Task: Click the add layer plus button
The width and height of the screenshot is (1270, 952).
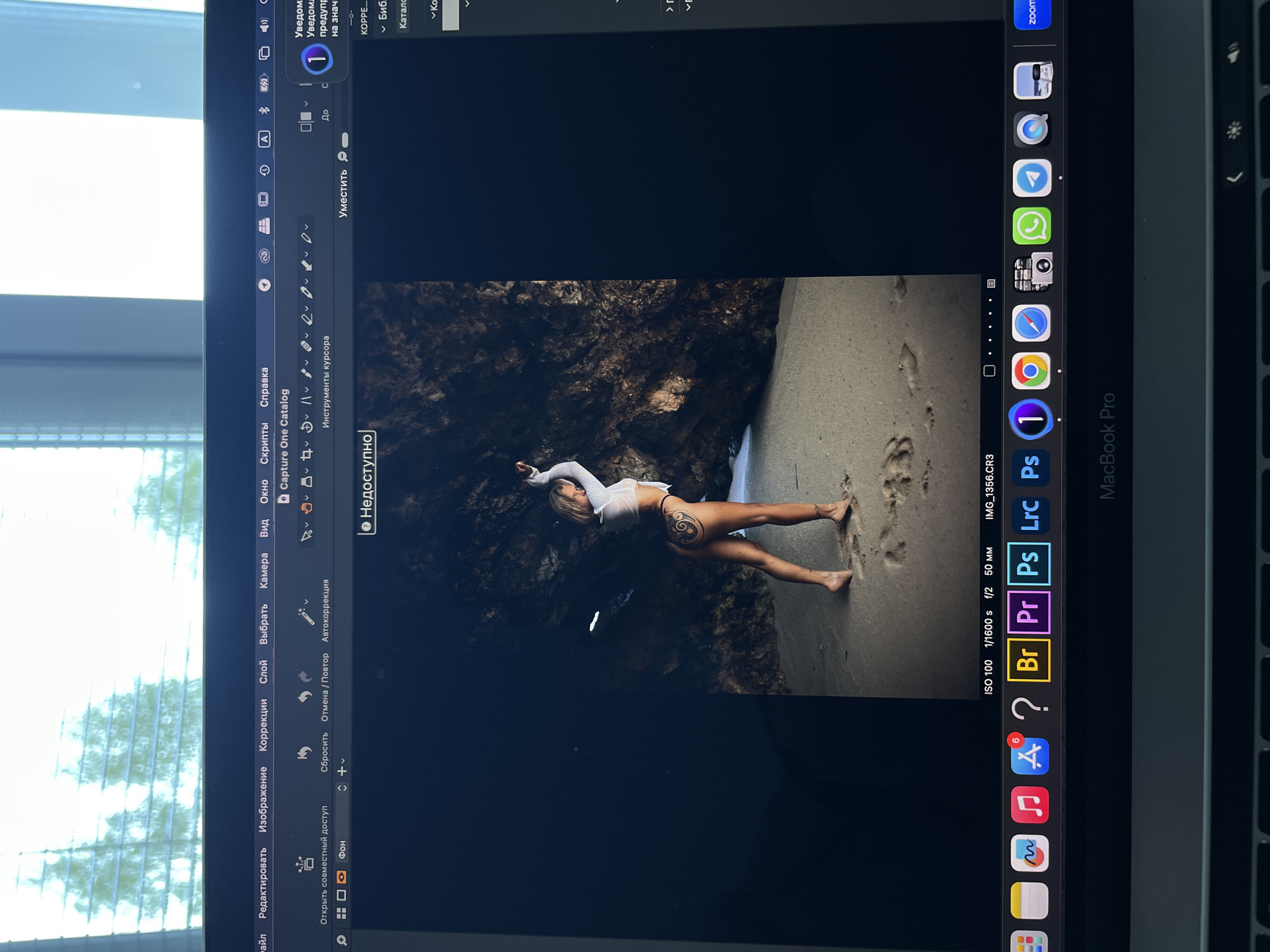Action: click(342, 772)
